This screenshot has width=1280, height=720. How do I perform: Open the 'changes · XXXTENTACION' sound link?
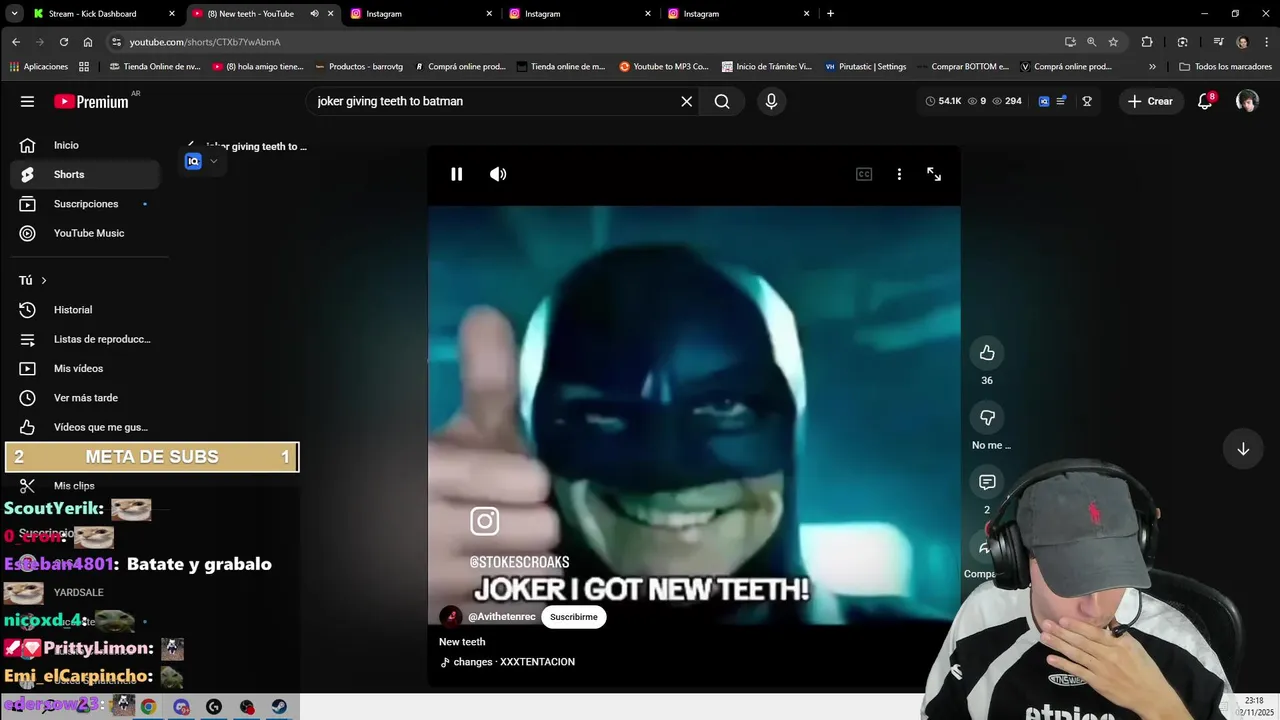(x=514, y=662)
